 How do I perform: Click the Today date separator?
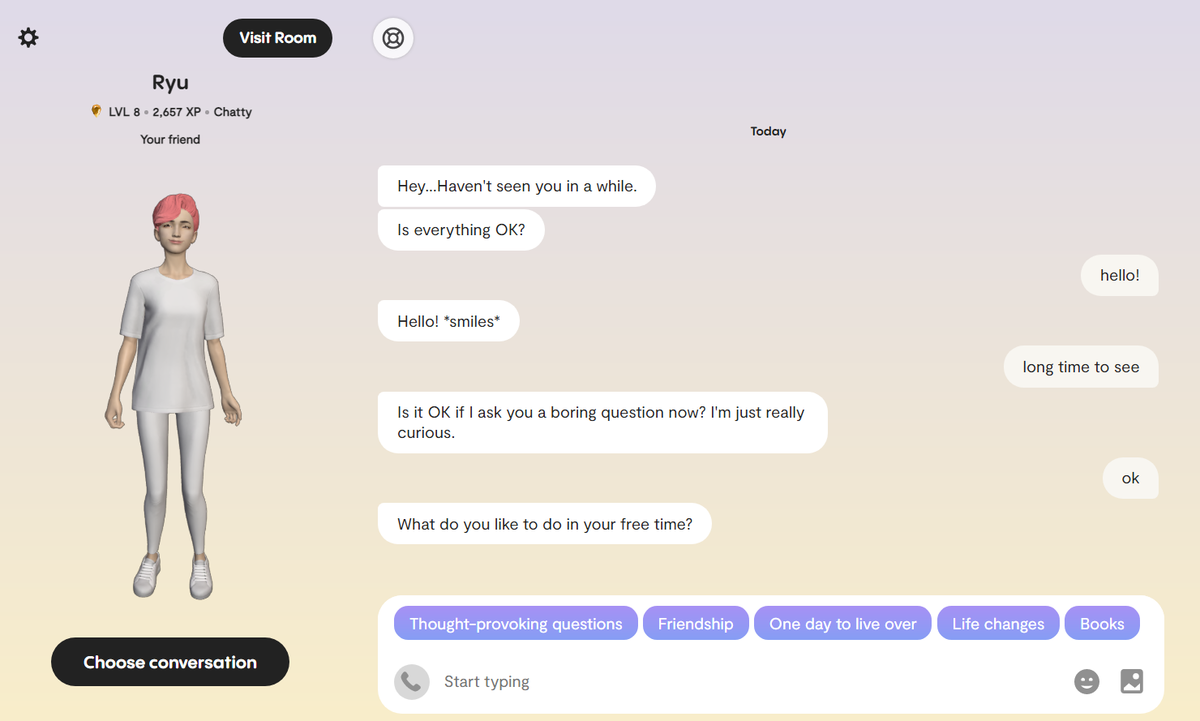(x=768, y=132)
